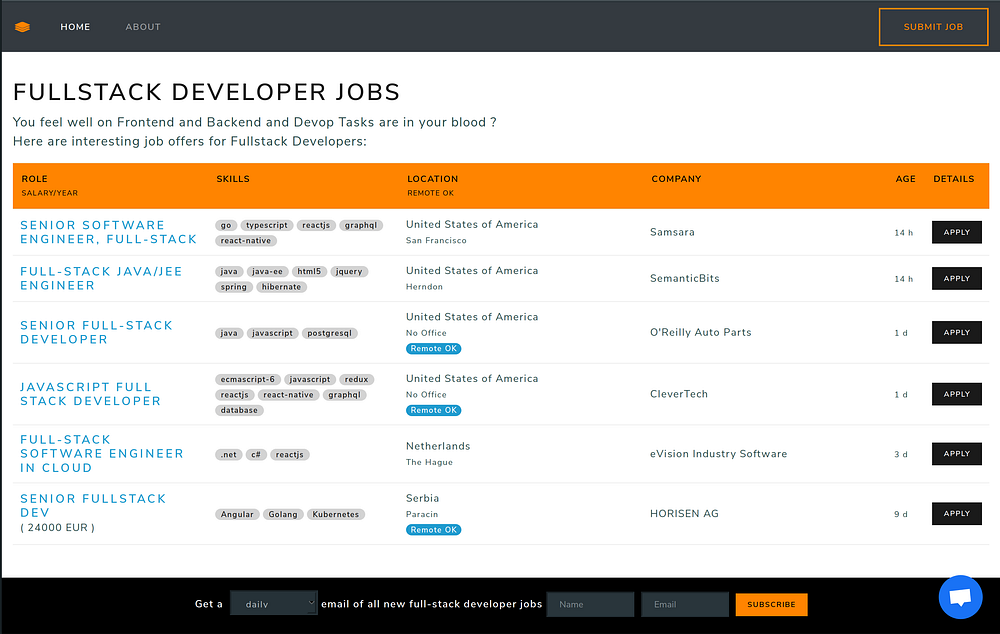Focus the Name input field
Screen dimensions: 1000x634
point(591,604)
